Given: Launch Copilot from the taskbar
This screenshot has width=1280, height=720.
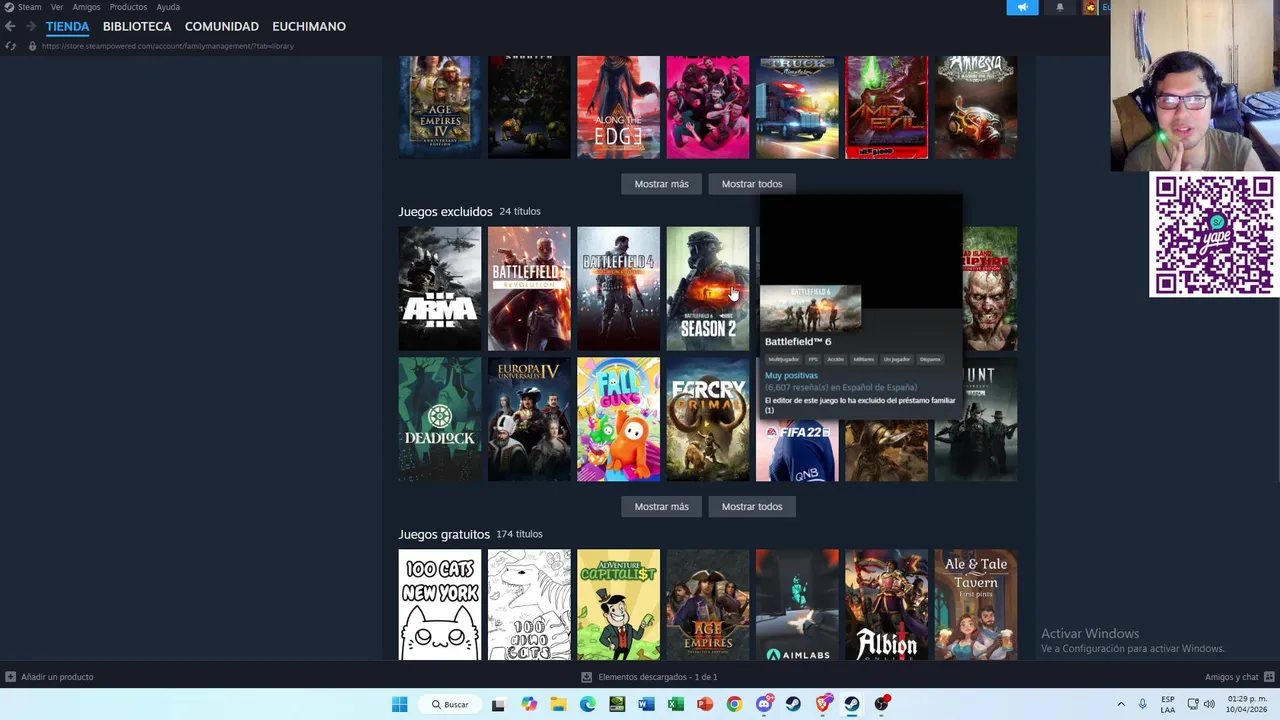Looking at the screenshot, I should (x=529, y=704).
